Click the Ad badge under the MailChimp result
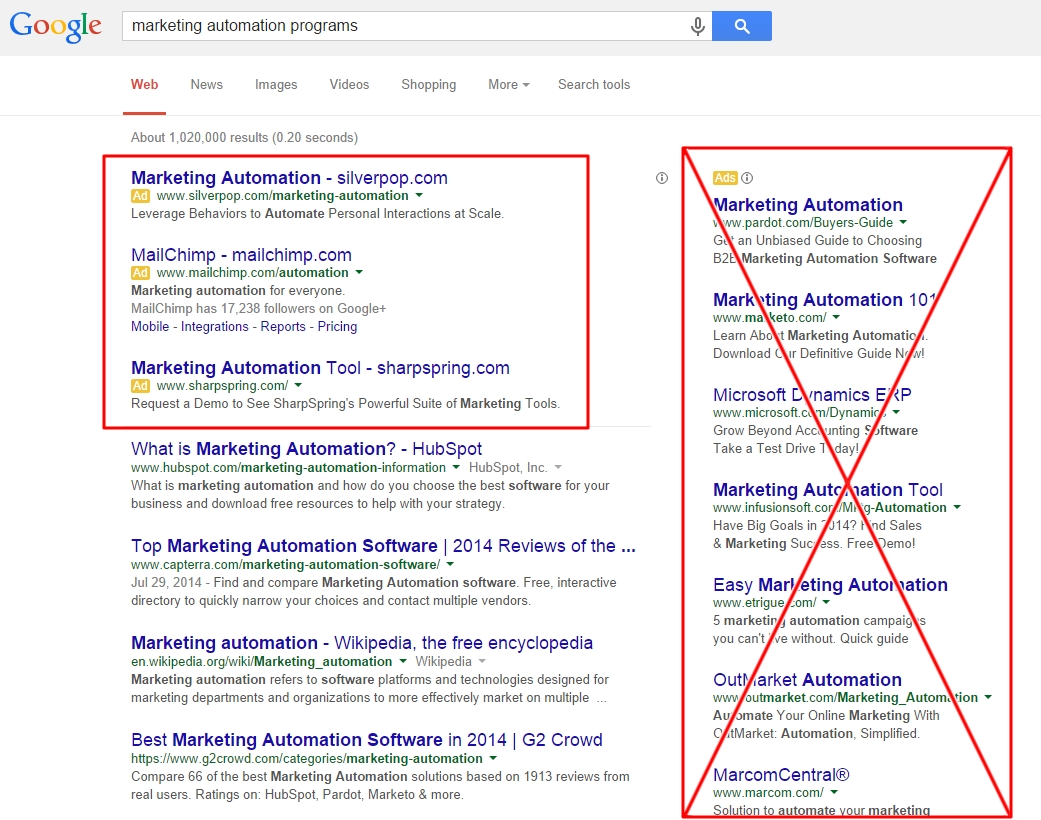This screenshot has width=1041, height=820. (x=140, y=273)
